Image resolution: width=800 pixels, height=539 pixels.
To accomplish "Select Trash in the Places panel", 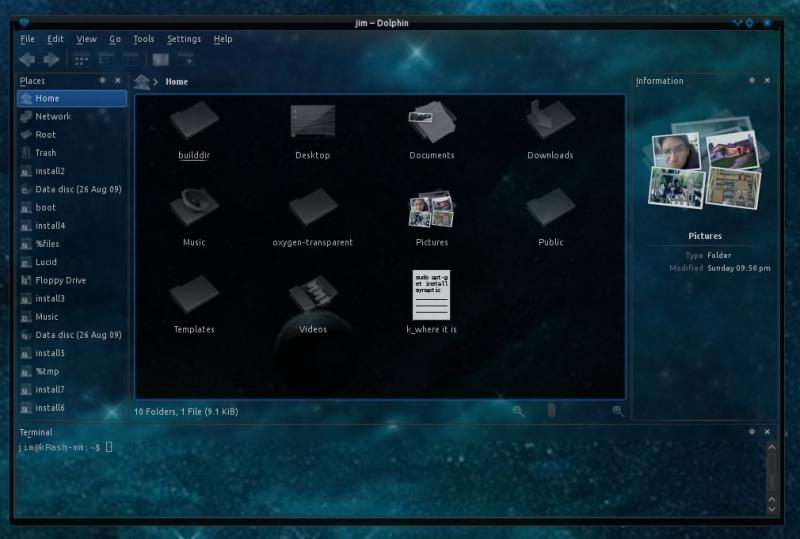I will tap(45, 153).
